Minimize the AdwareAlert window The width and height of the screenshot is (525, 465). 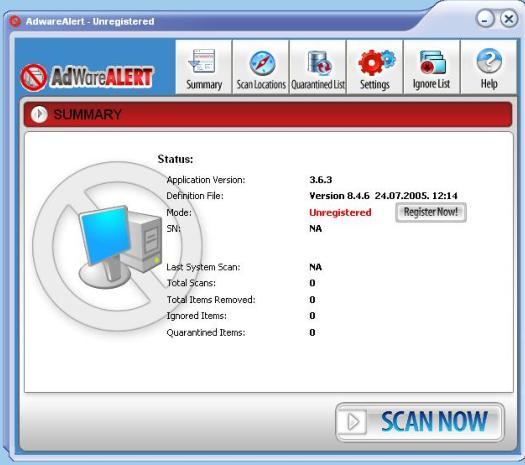point(484,19)
